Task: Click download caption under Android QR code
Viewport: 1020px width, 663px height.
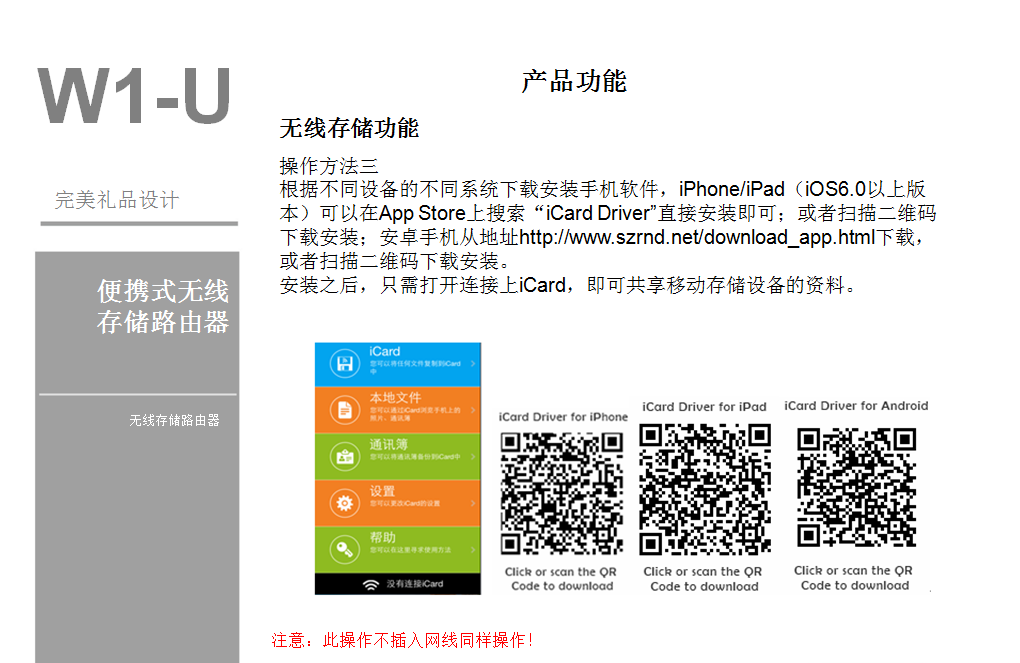Action: [853, 578]
